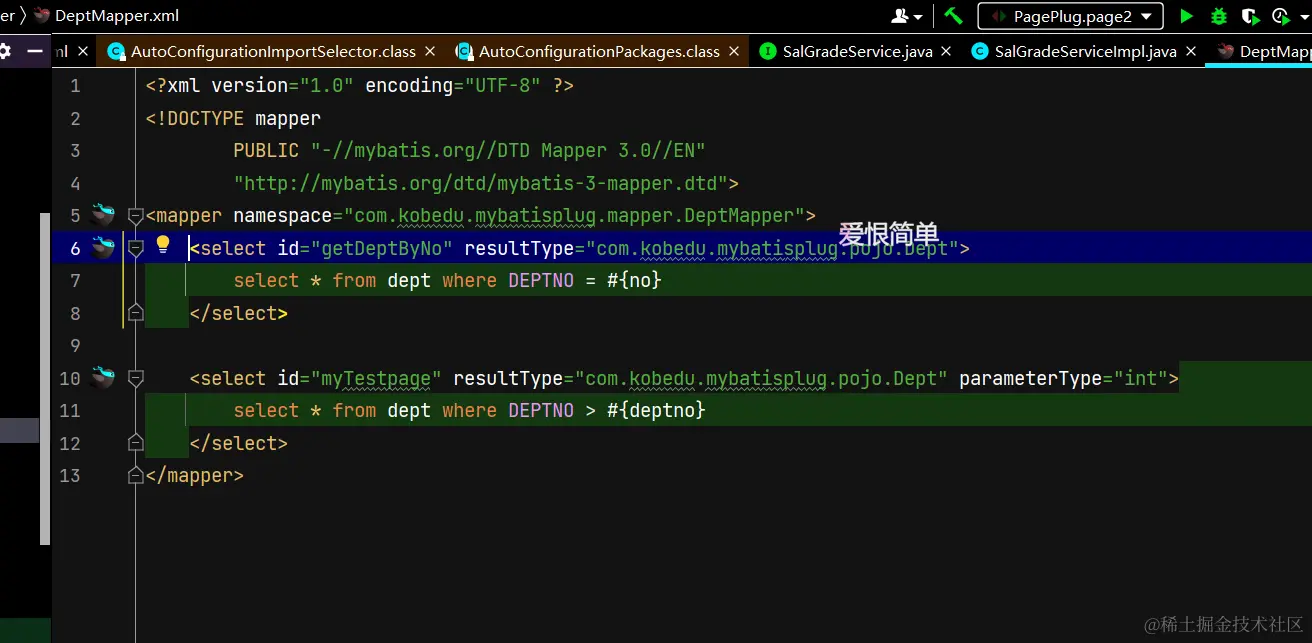Click the parameterType "int" value
Screen dimensions: 1312x643
point(1140,378)
